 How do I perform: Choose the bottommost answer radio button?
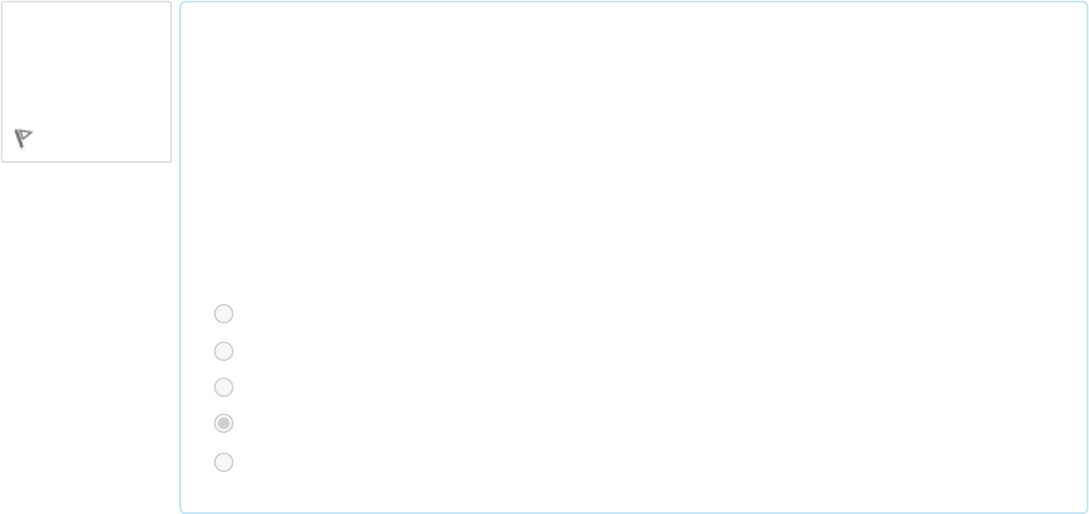point(224,463)
